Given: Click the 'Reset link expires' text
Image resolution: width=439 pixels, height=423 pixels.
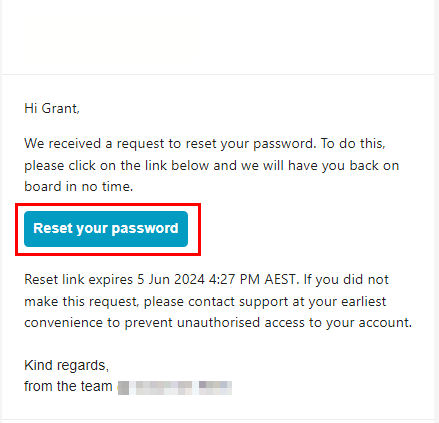Looking at the screenshot, I should [79, 279].
